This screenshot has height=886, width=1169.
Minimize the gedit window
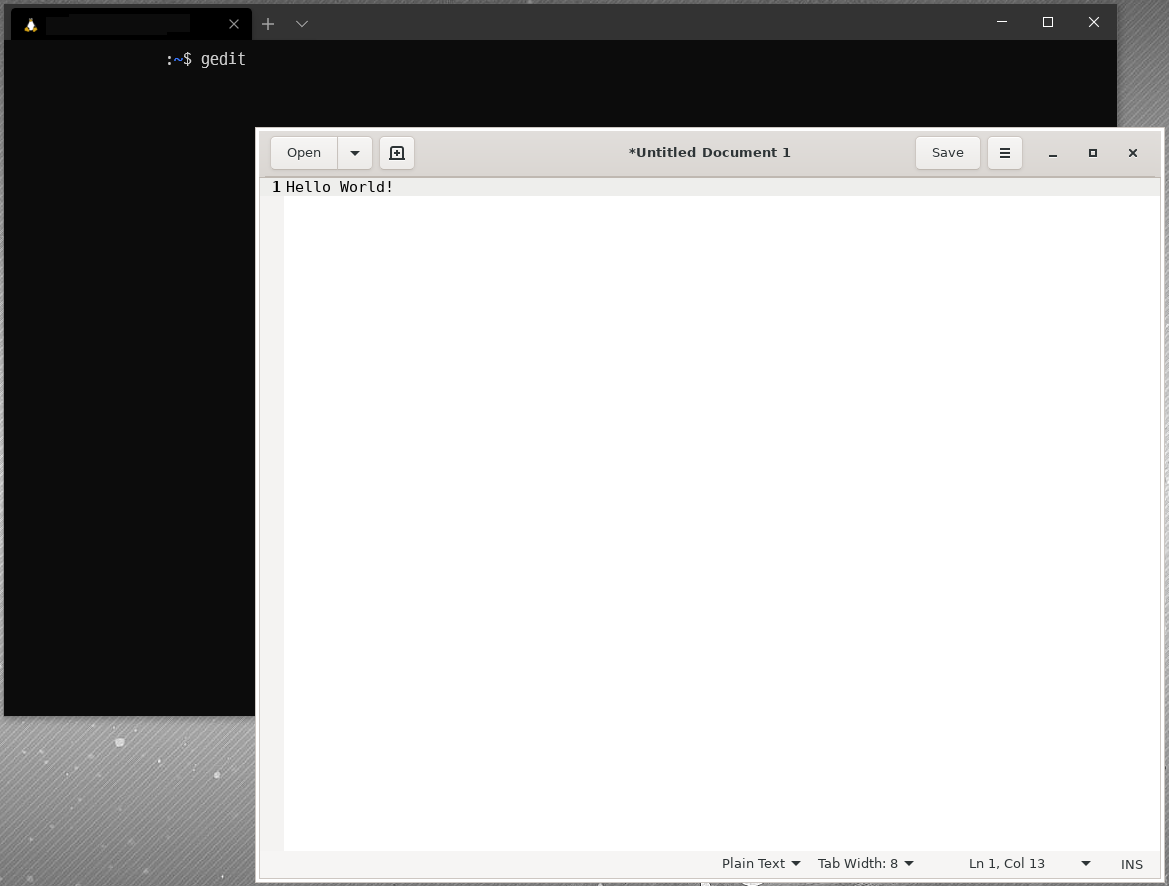1053,153
